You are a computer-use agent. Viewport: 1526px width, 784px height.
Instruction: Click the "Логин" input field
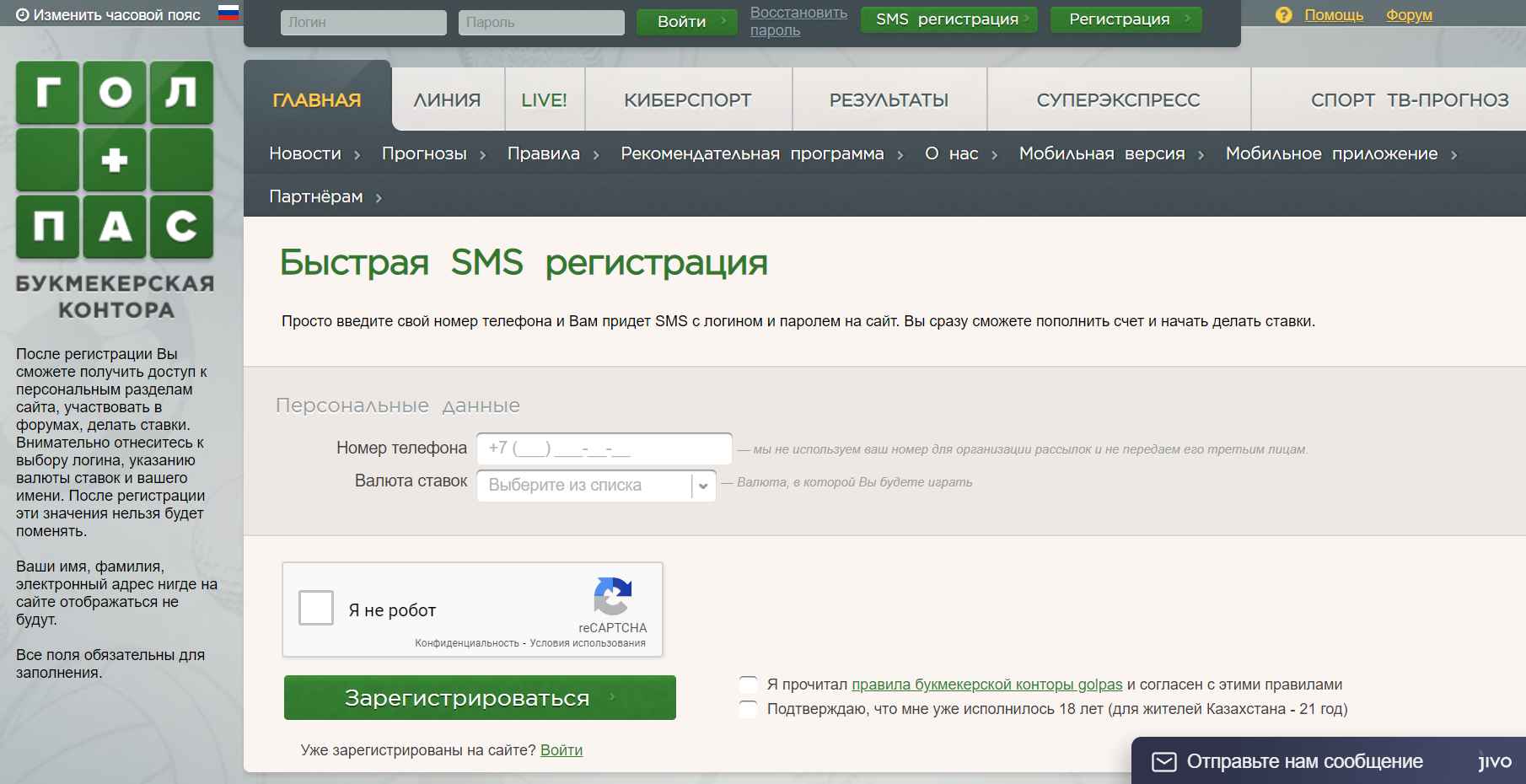(x=363, y=23)
